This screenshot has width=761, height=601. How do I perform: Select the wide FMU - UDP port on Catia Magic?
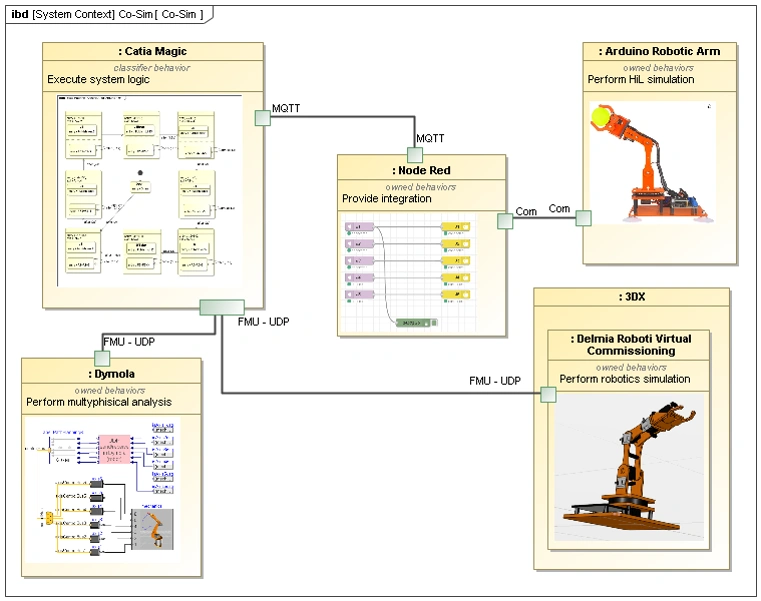point(222,307)
